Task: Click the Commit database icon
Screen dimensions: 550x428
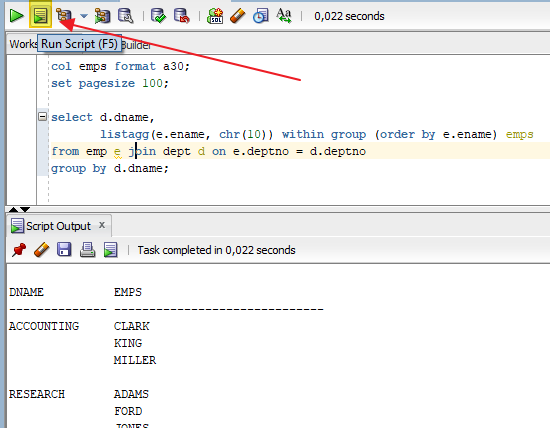Action: coord(158,16)
